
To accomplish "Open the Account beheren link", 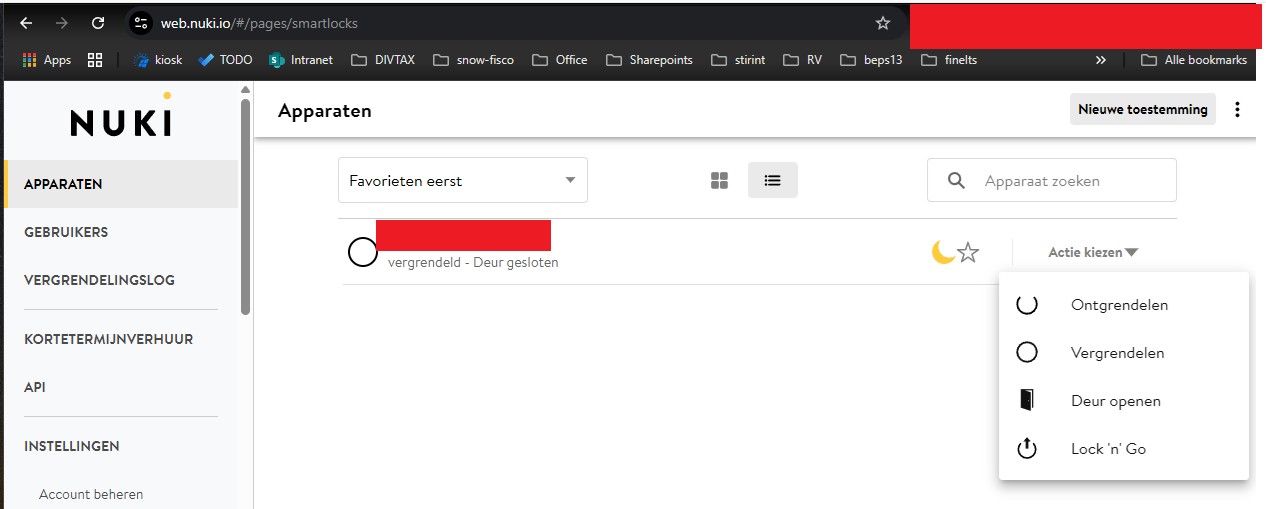I will (x=91, y=494).
